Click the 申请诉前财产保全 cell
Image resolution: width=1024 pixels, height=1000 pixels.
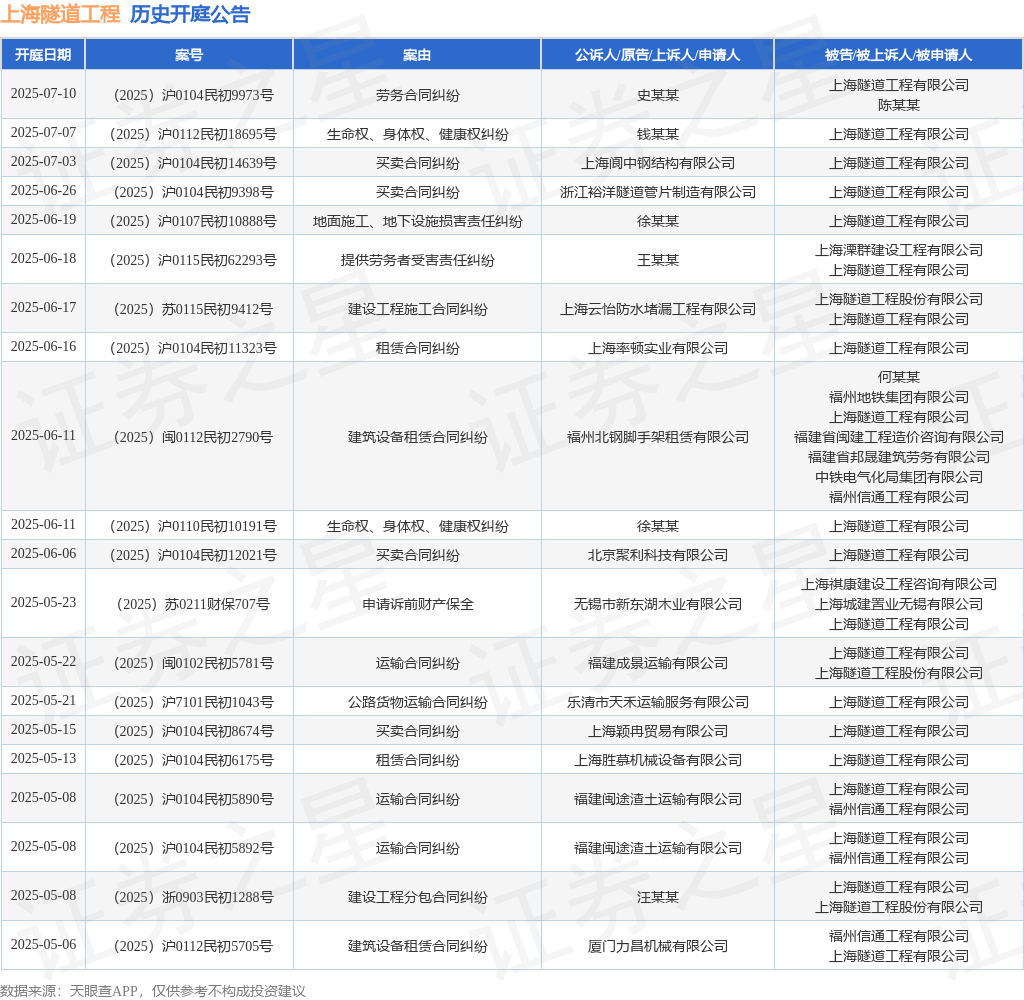coord(417,605)
